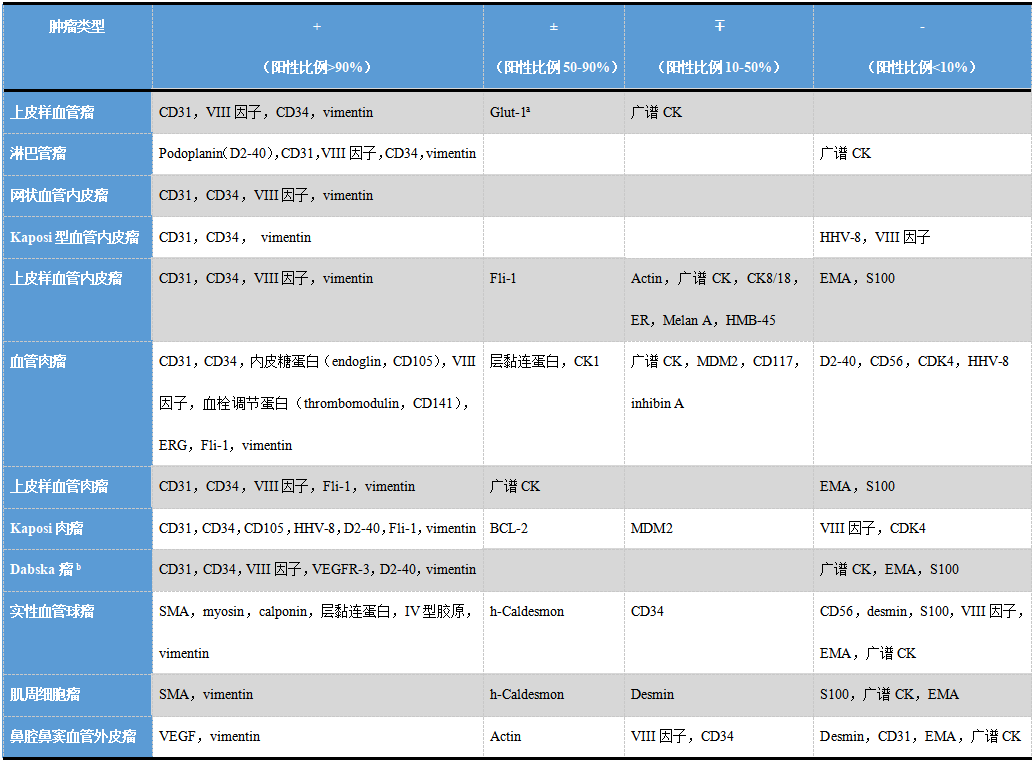Click the Kaposi 型血管内皮瘤 row label

[x=75, y=237]
